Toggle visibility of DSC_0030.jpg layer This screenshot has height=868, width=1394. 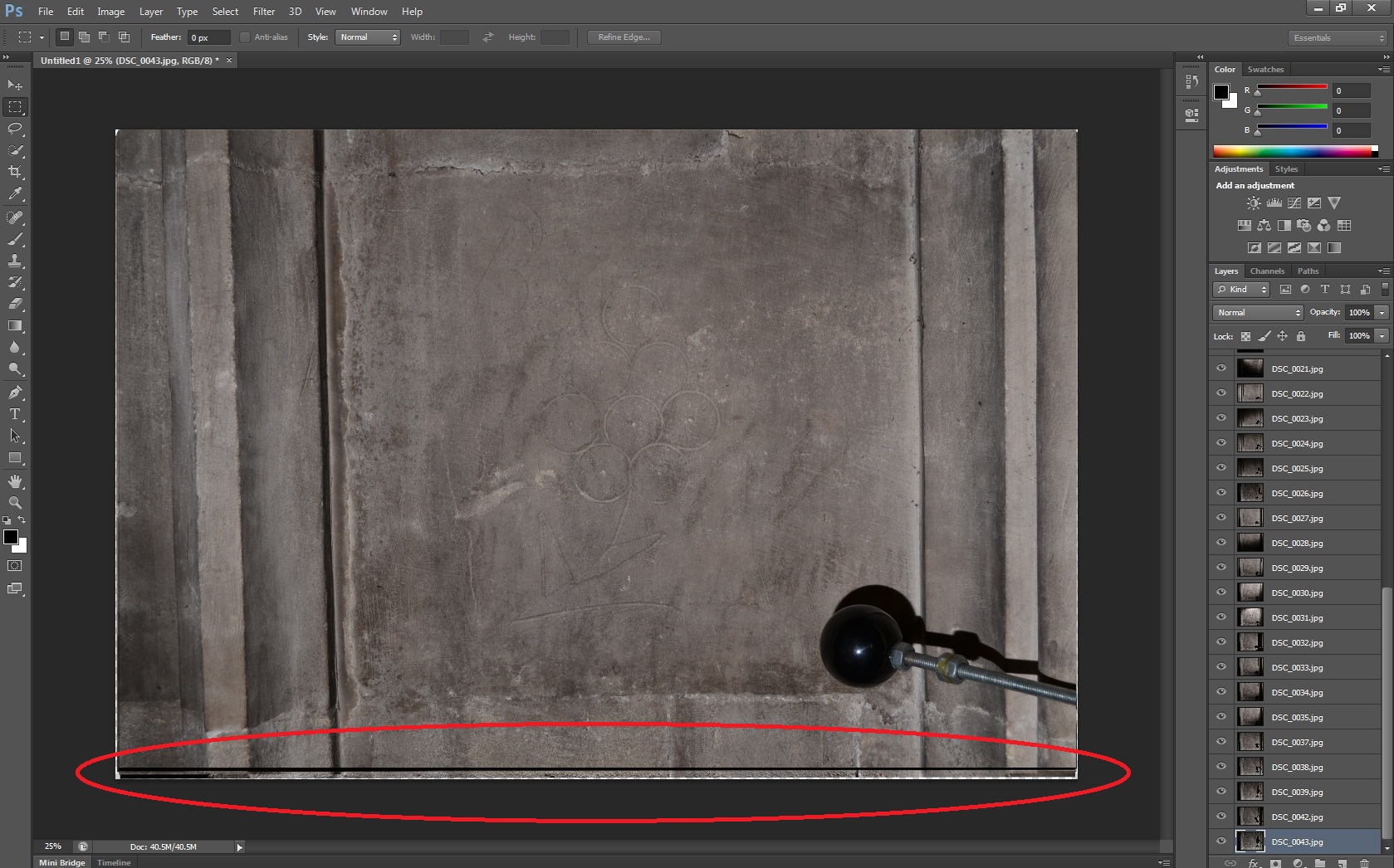point(1221,592)
